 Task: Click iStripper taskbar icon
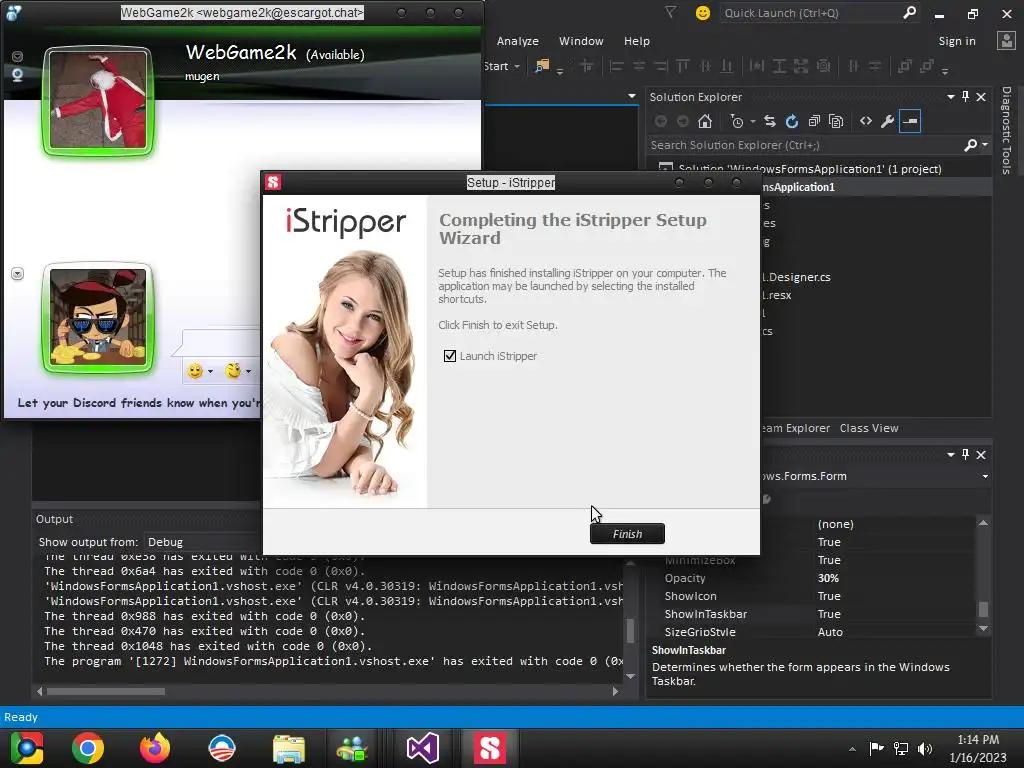(x=490, y=748)
